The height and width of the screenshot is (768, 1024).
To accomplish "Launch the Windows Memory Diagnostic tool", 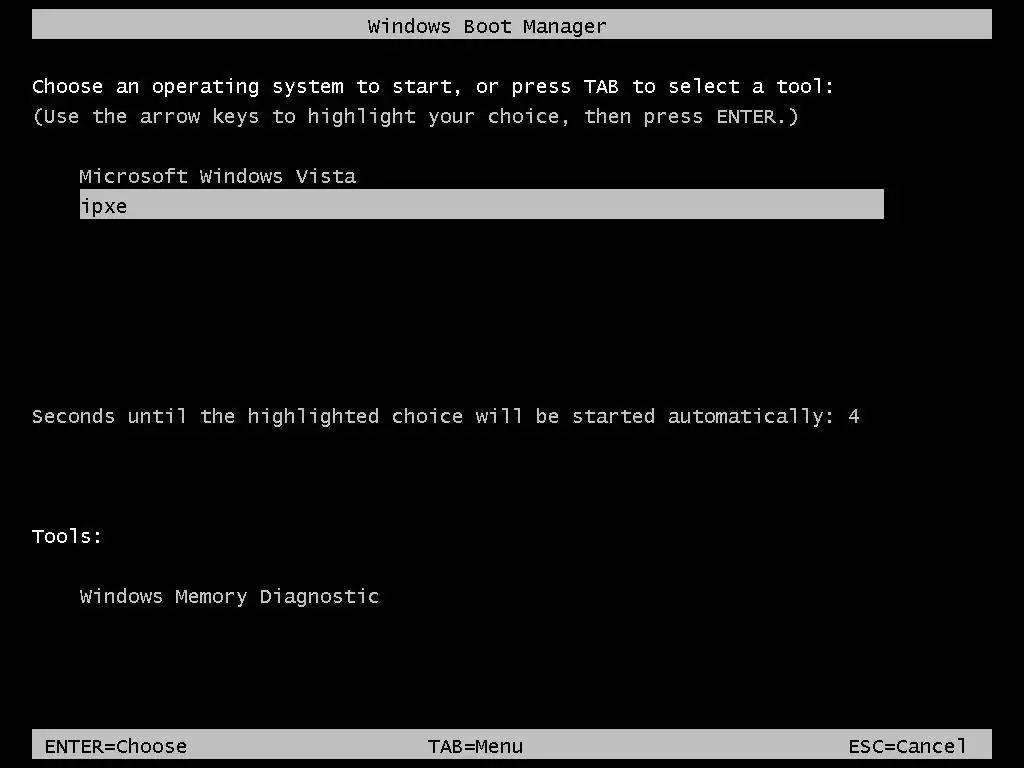I will [x=229, y=597].
